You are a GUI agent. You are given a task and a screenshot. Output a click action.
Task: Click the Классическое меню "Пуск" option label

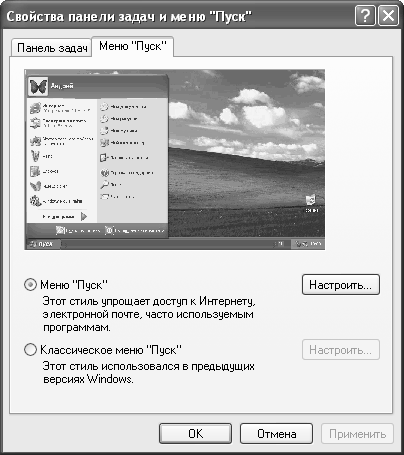click(x=111, y=350)
